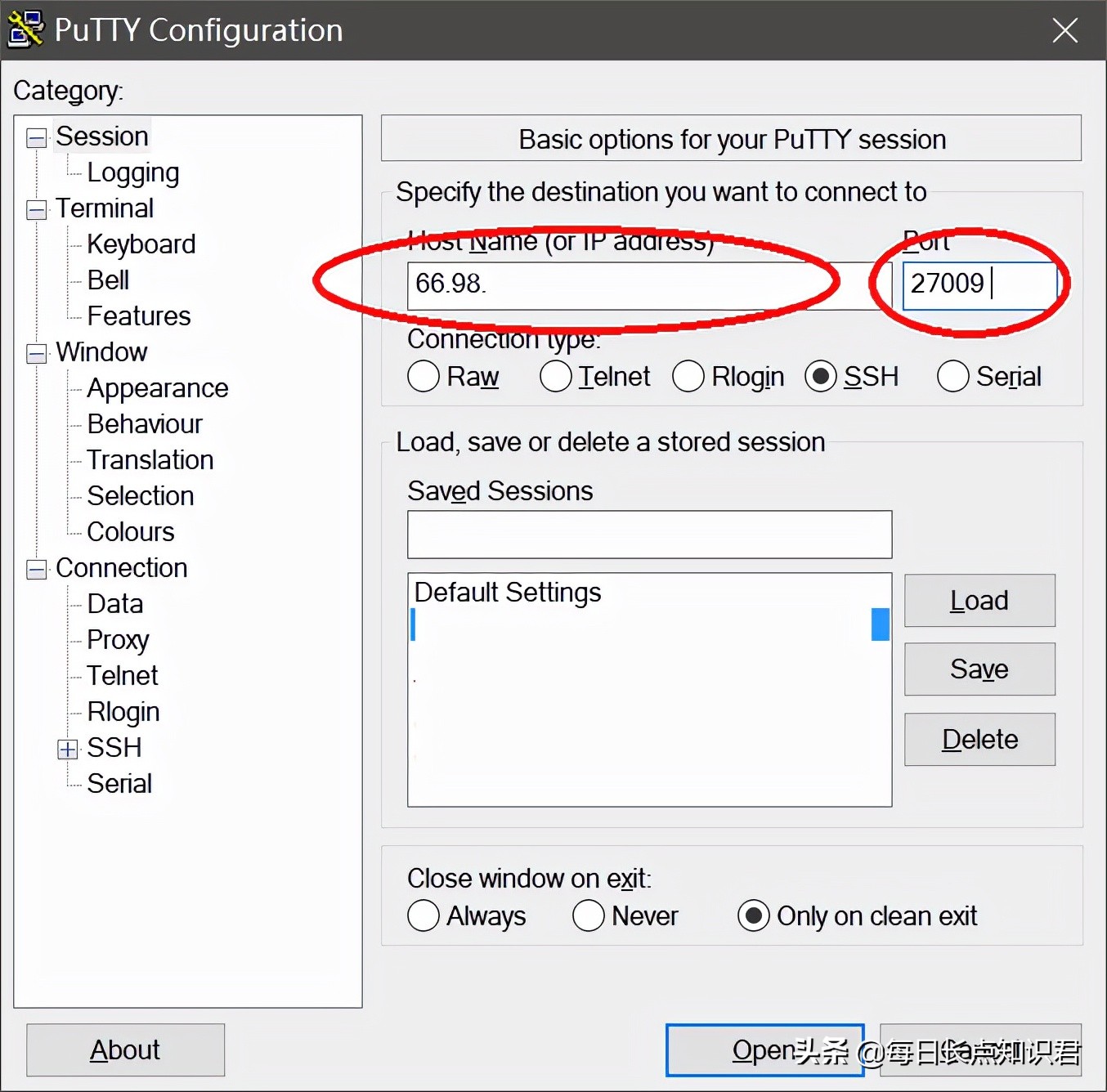Open the Terminal category
Screen dimensions: 1107x1092
[x=105, y=208]
